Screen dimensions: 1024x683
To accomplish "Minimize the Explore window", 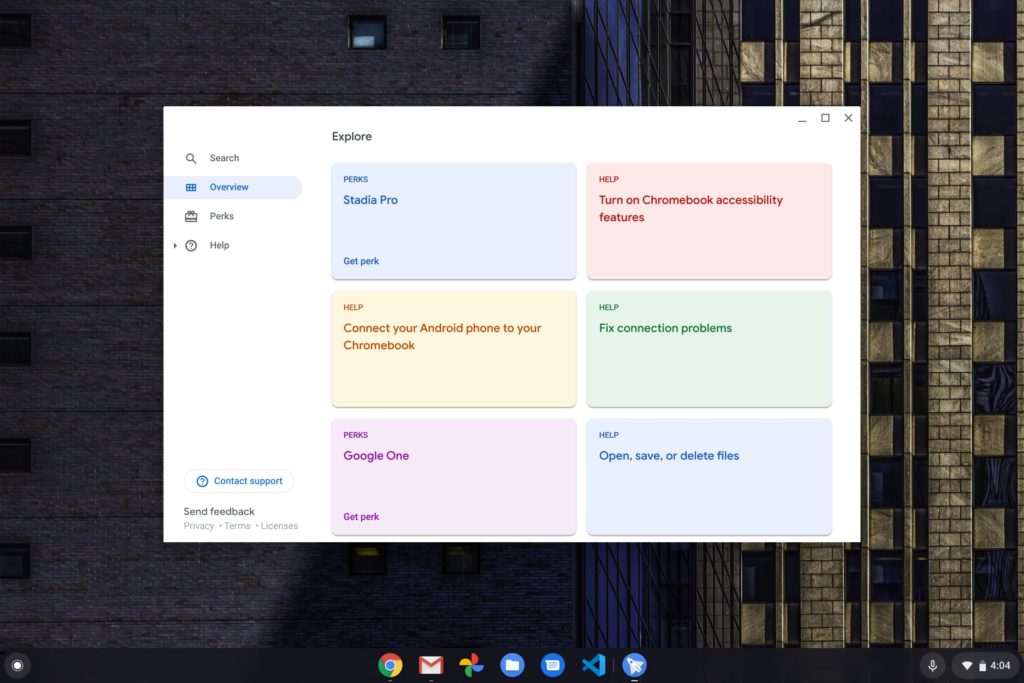I will 802,118.
